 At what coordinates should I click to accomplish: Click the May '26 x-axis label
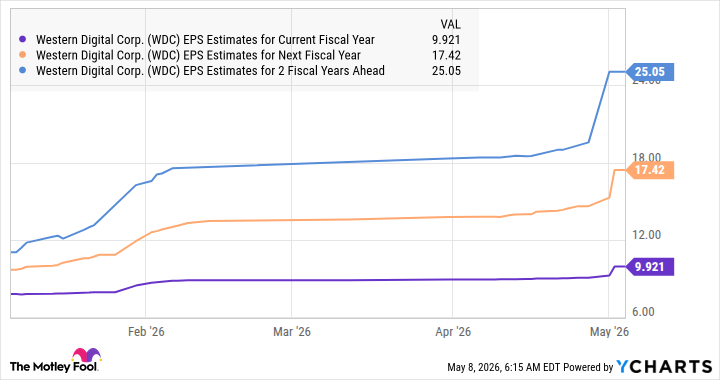pos(609,332)
